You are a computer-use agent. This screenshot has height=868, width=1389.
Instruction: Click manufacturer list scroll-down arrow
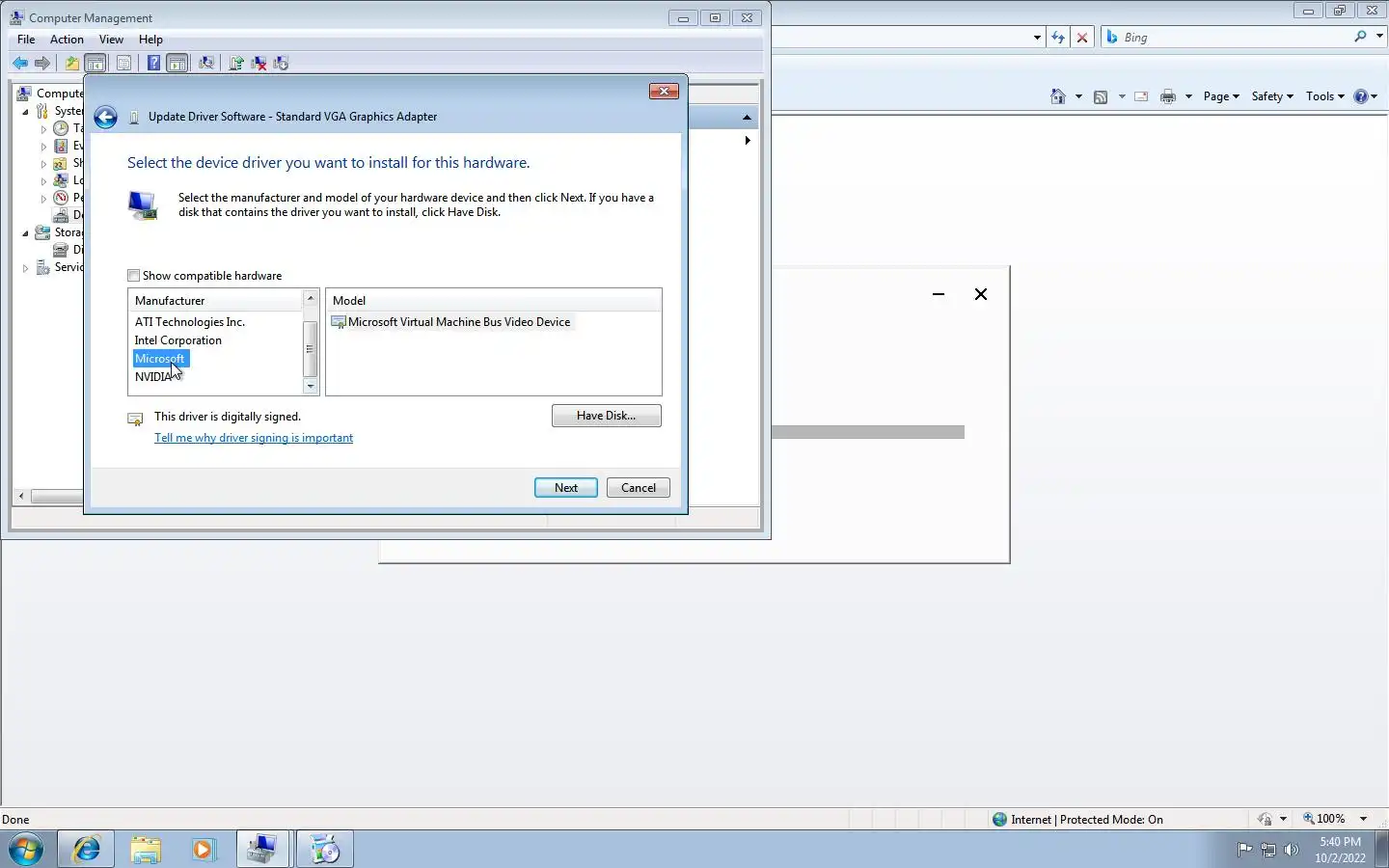click(x=311, y=387)
